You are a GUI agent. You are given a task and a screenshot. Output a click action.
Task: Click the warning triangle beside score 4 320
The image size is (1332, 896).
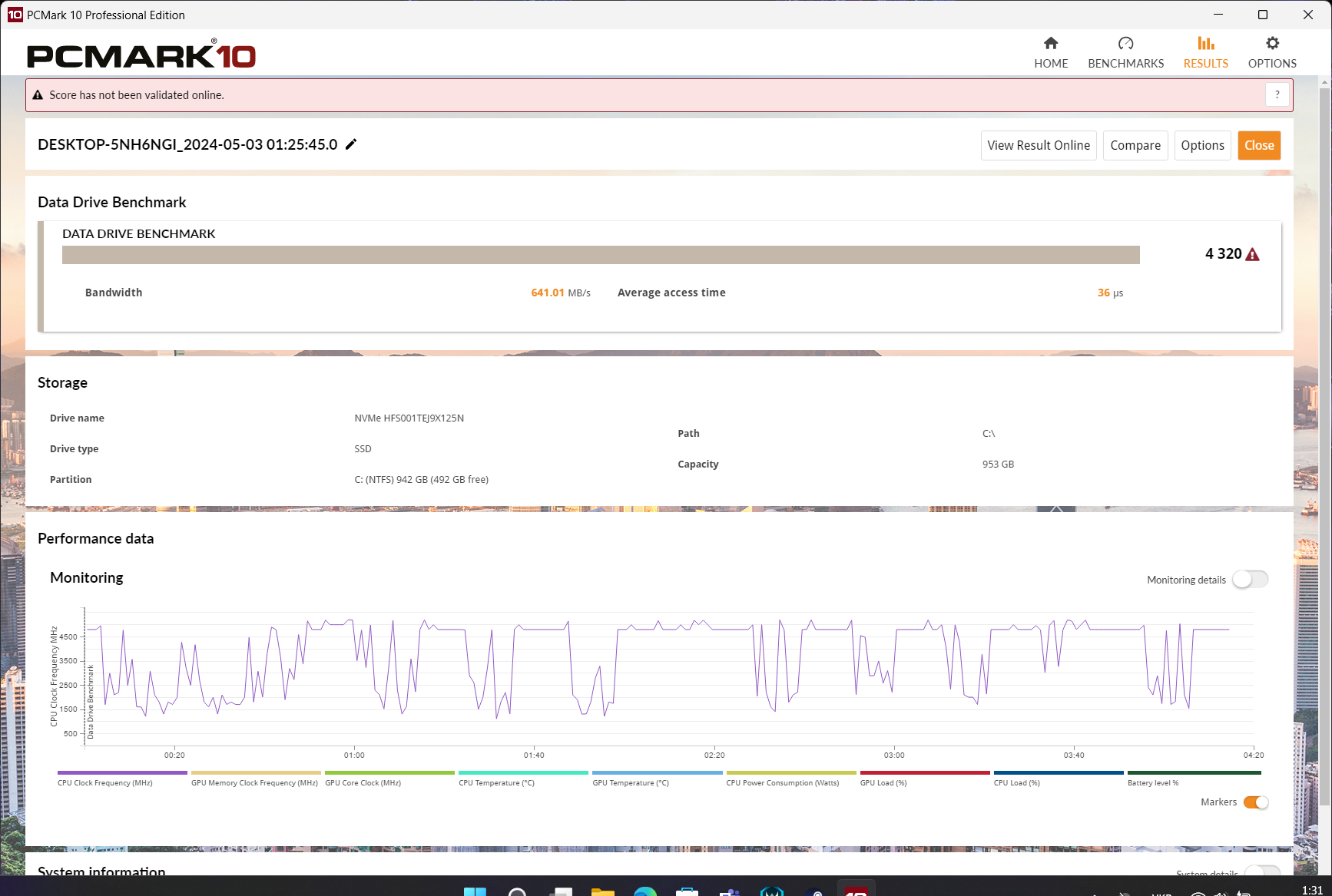click(1253, 253)
